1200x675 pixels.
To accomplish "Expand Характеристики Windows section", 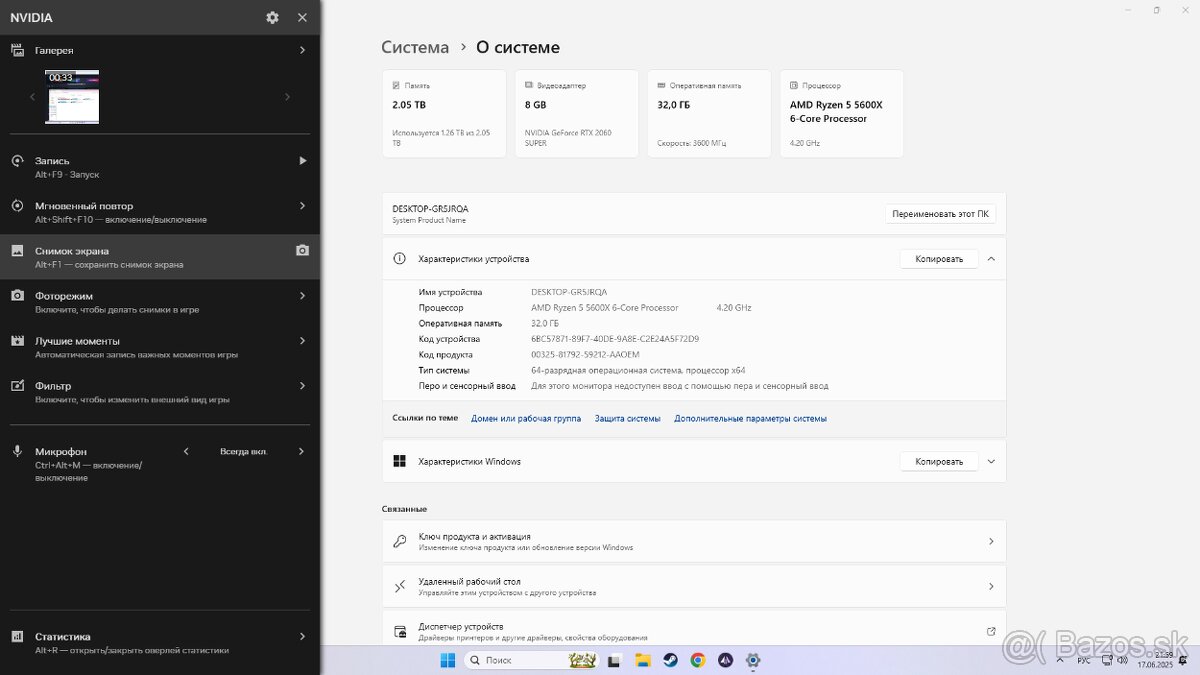I will click(x=991, y=462).
